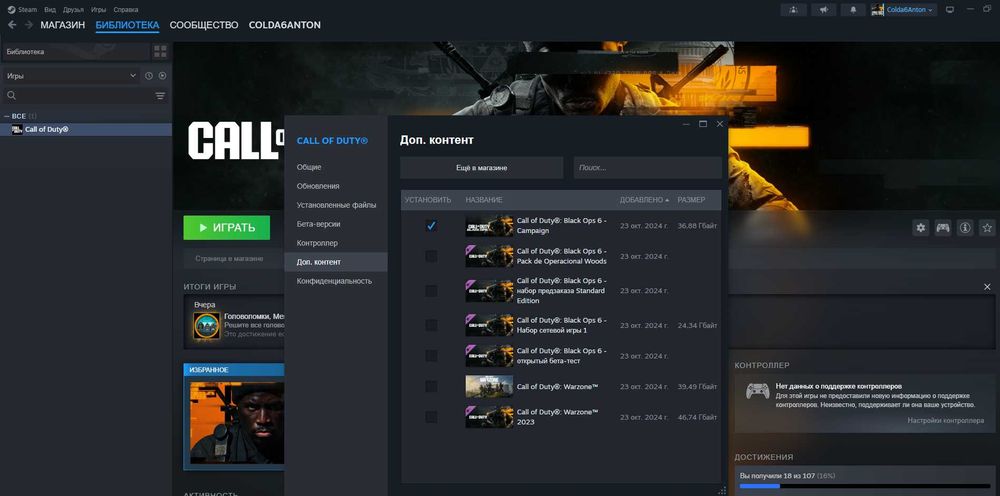Open the Игры menu in the menu bar
This screenshot has height=496, width=1000.
[98, 10]
